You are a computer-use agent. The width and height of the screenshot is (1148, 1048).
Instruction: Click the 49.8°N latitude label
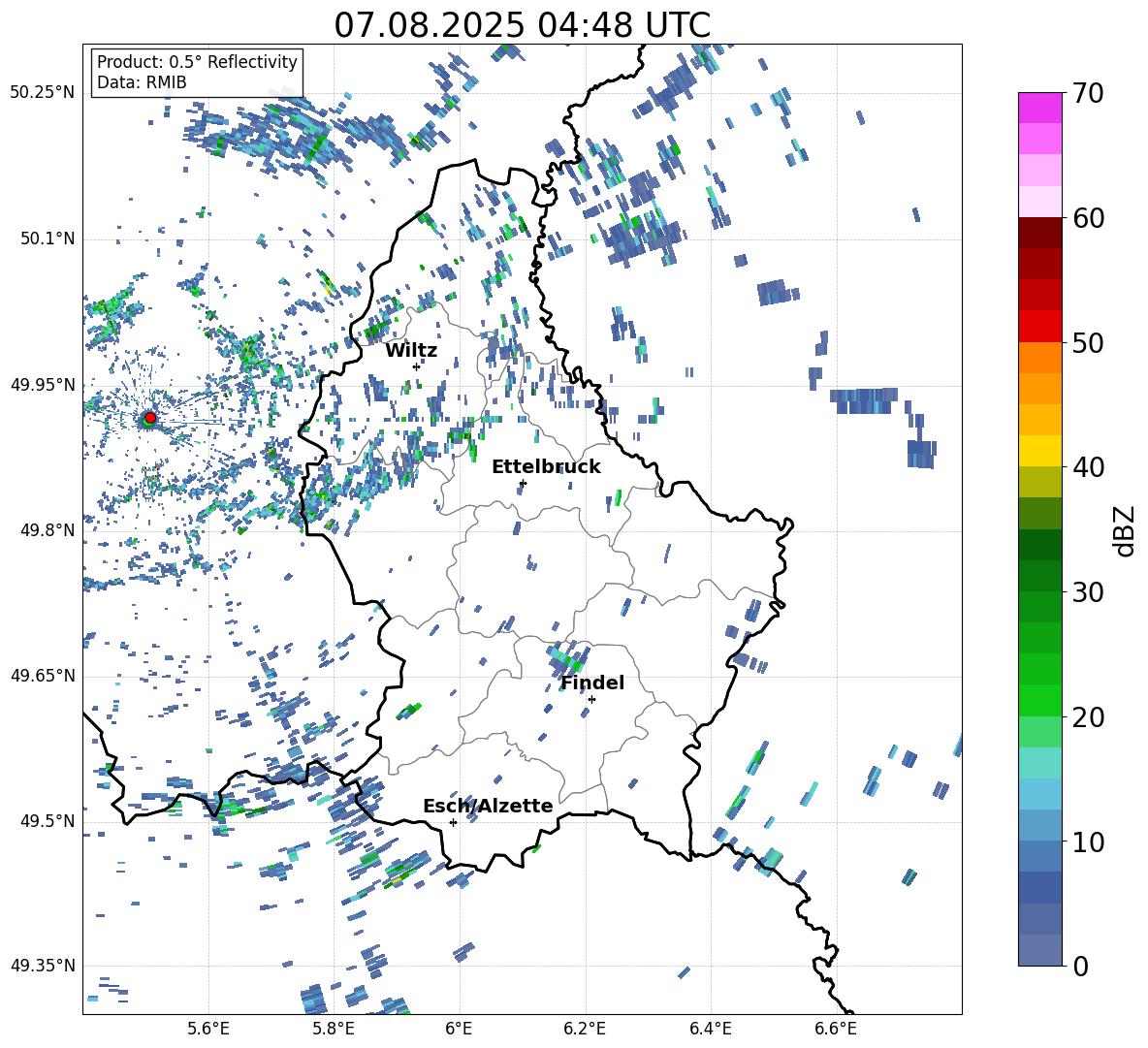pyautogui.click(x=47, y=530)
